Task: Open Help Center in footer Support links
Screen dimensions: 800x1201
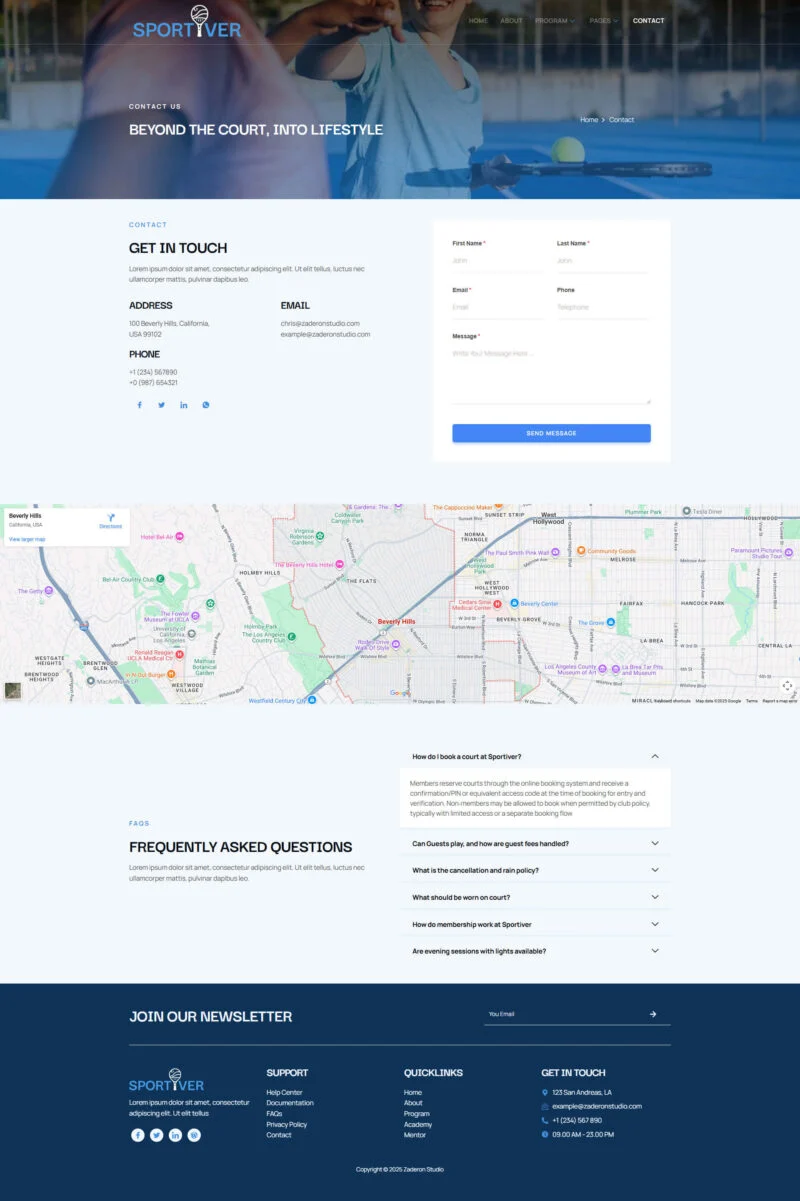Action: 284,1092
